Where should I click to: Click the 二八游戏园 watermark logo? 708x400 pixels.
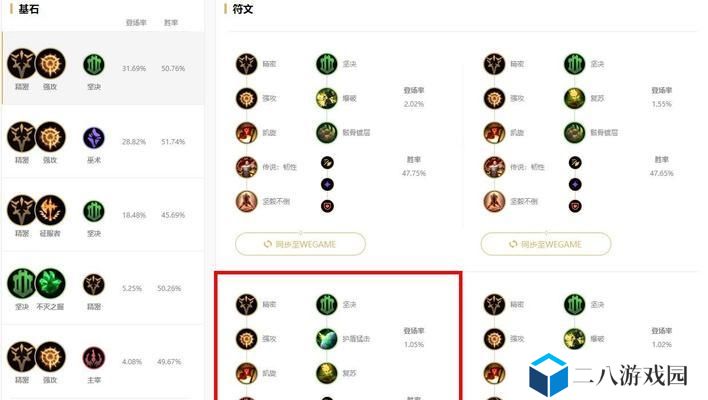(x=608, y=376)
